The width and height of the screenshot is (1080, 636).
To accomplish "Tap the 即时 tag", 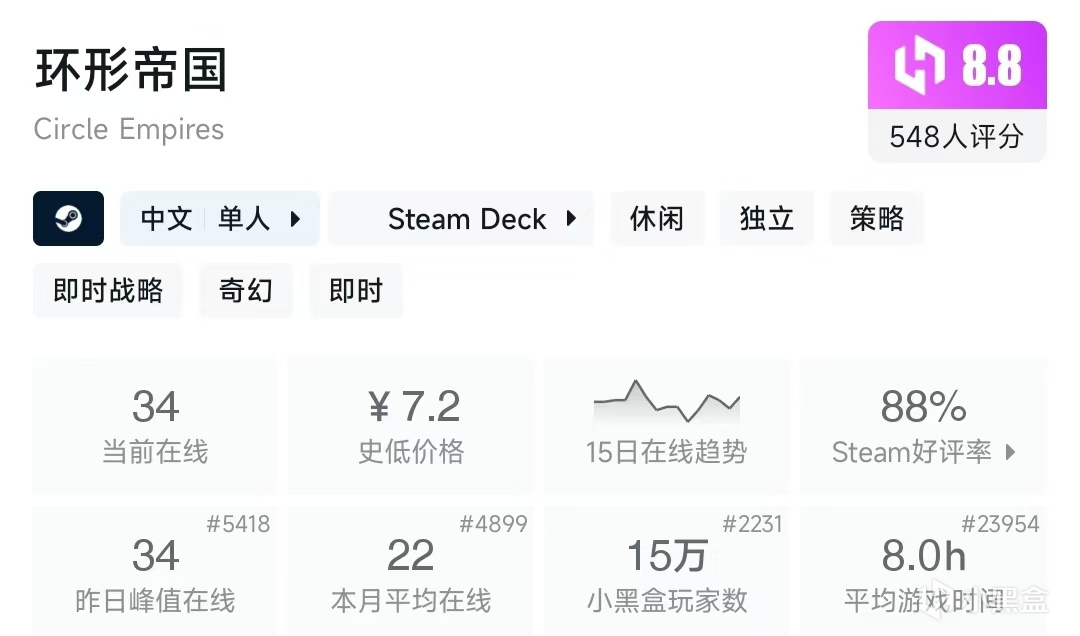I will 356,290.
